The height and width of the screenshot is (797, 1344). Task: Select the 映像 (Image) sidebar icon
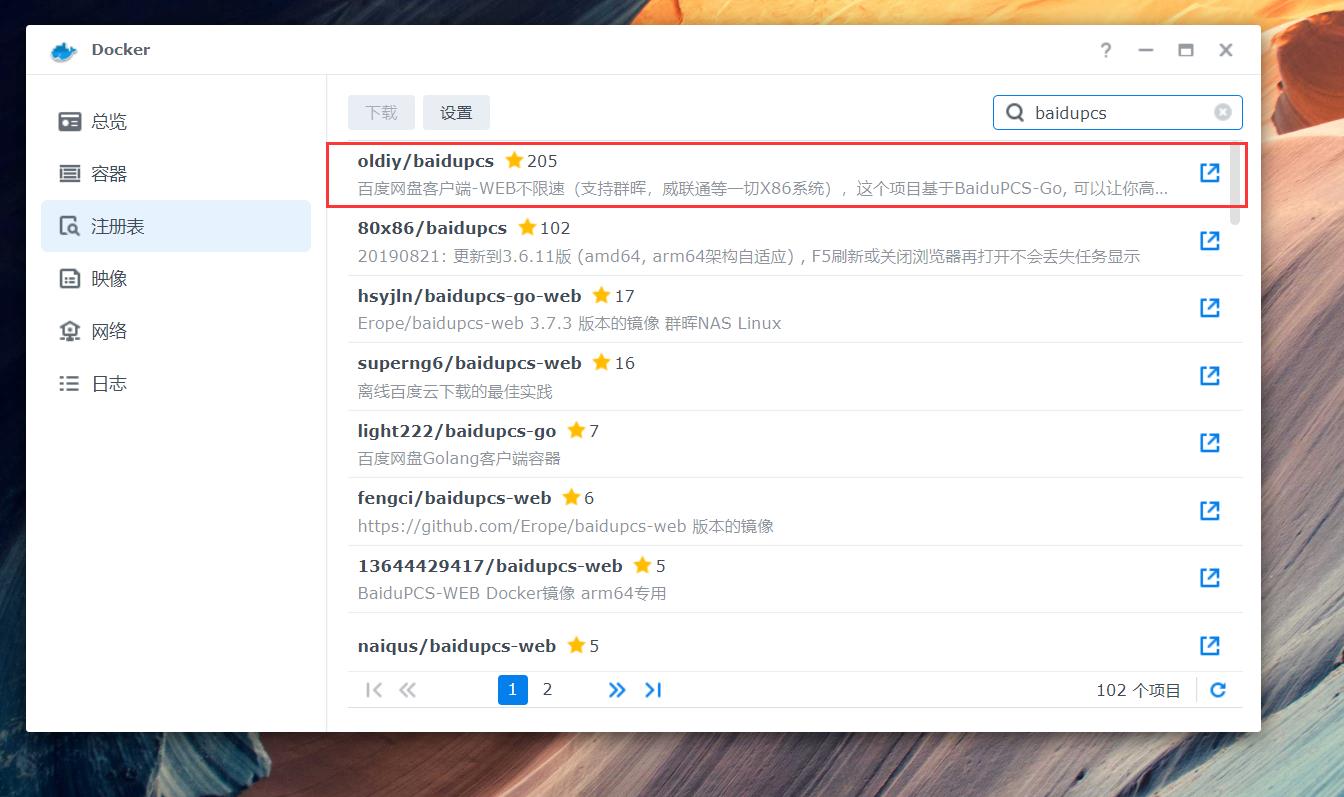click(x=108, y=278)
